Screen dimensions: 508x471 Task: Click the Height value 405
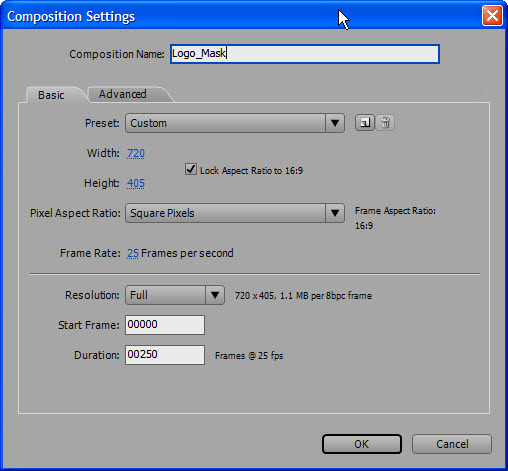136,183
